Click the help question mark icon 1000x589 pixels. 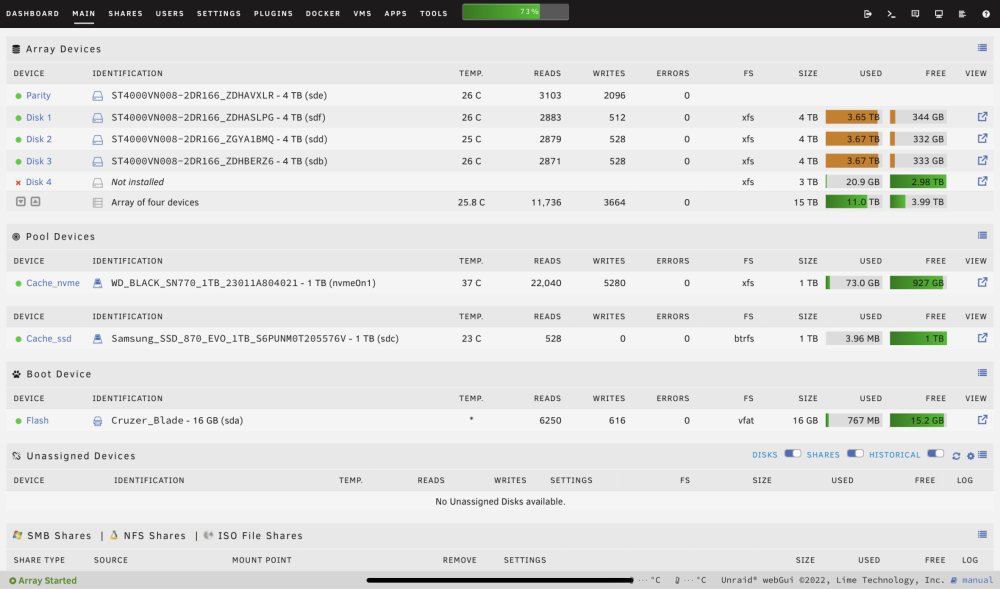click(x=986, y=13)
